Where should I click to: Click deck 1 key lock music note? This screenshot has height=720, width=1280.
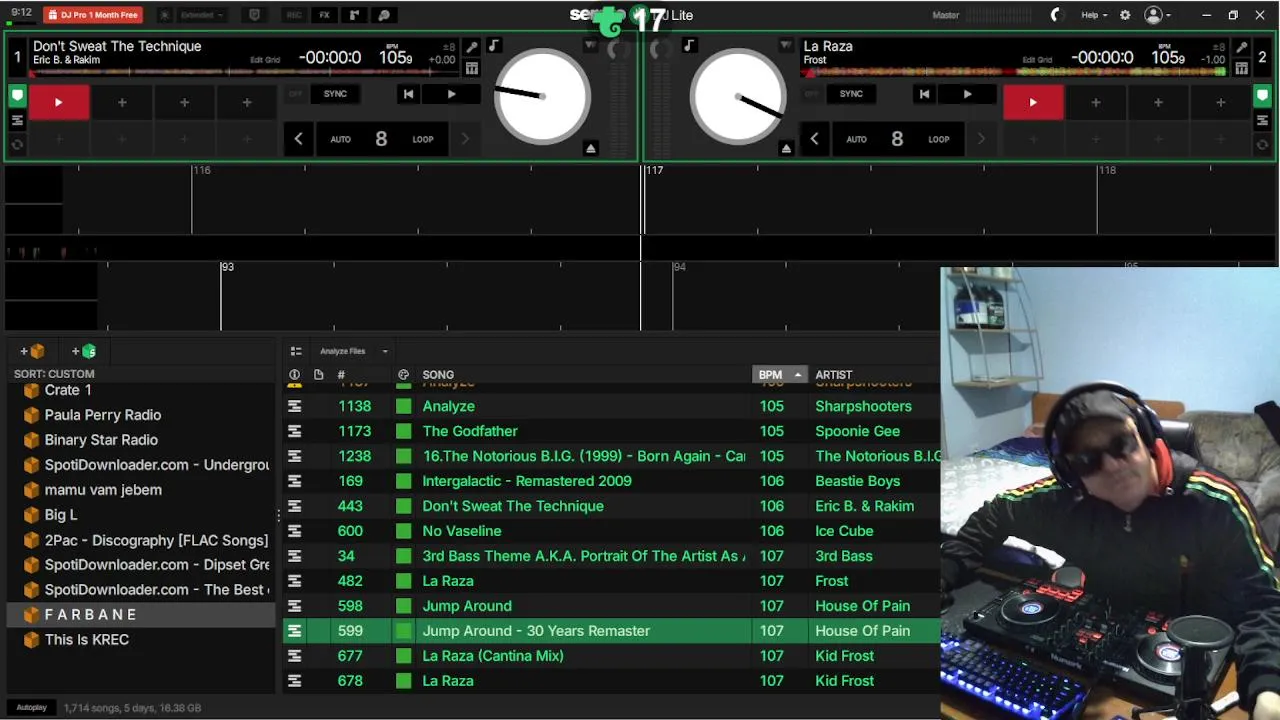tap(493, 46)
